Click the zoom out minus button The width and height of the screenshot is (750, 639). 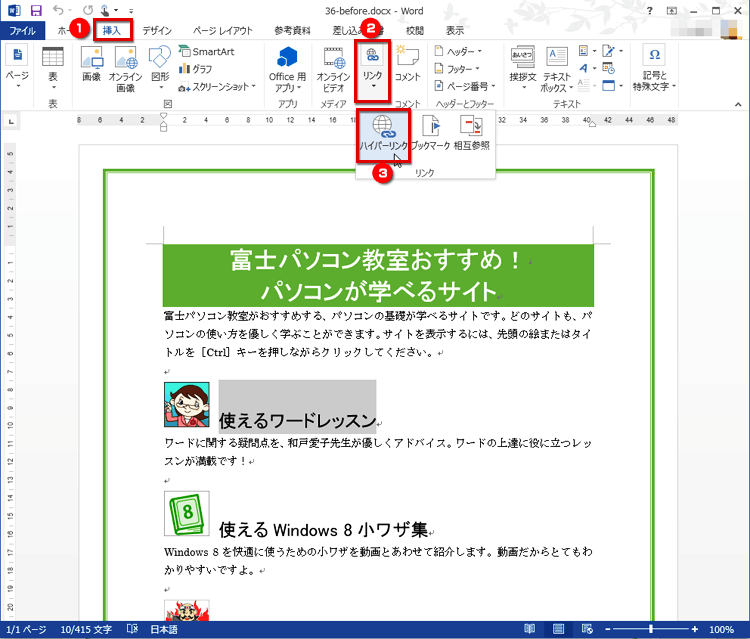tap(607, 629)
